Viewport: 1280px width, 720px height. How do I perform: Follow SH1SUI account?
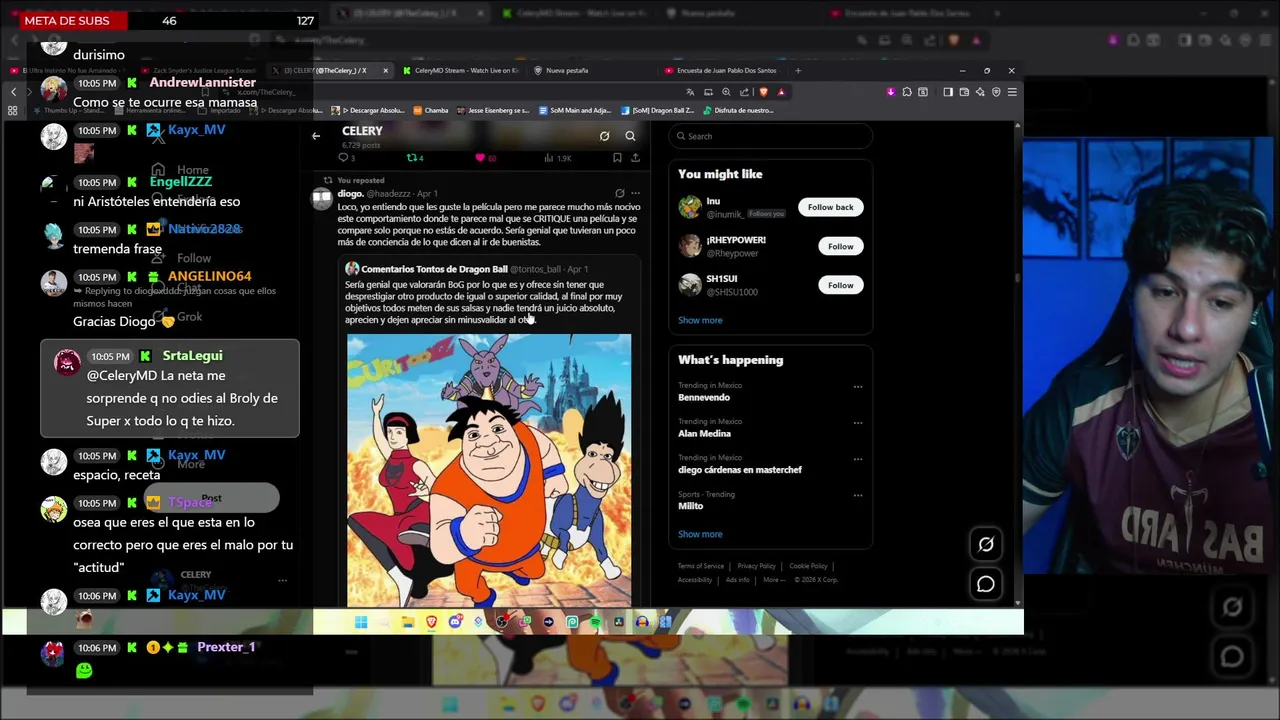[x=841, y=285]
